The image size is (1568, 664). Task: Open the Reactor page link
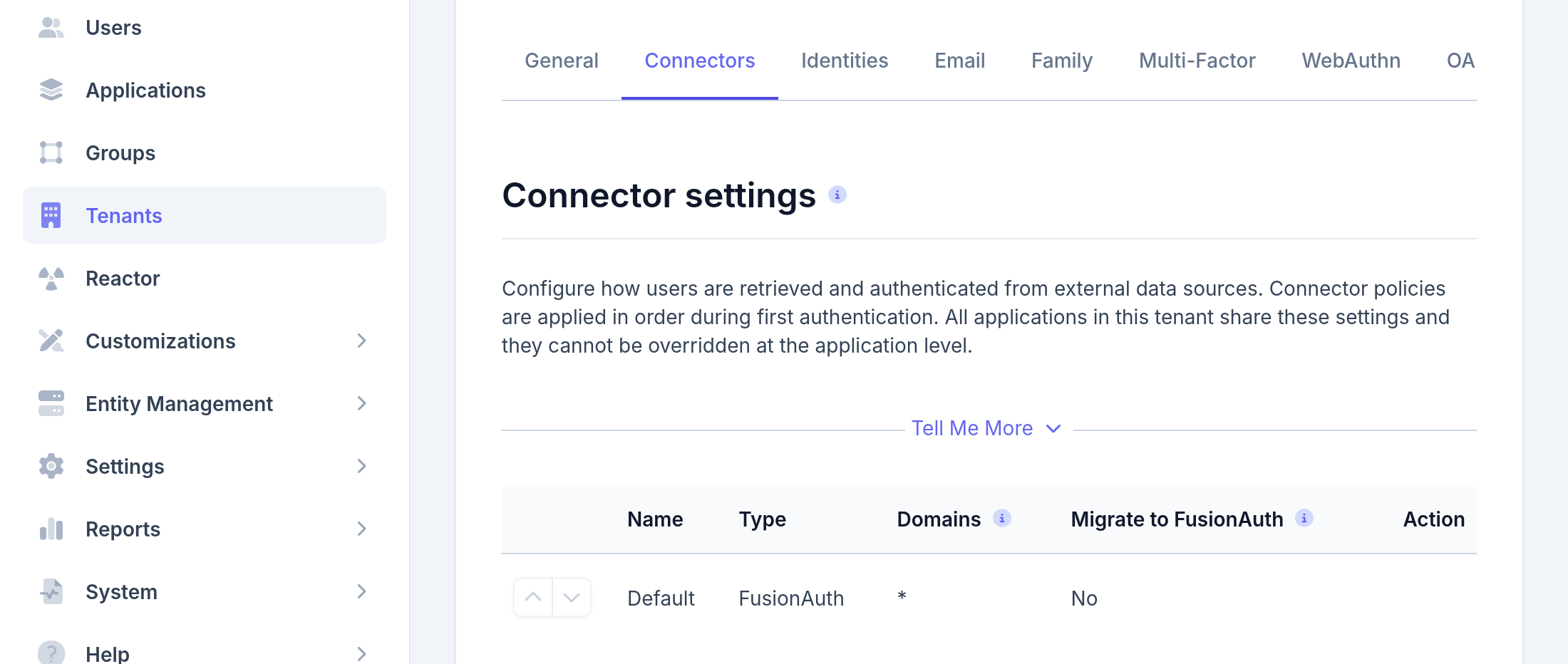click(205, 279)
